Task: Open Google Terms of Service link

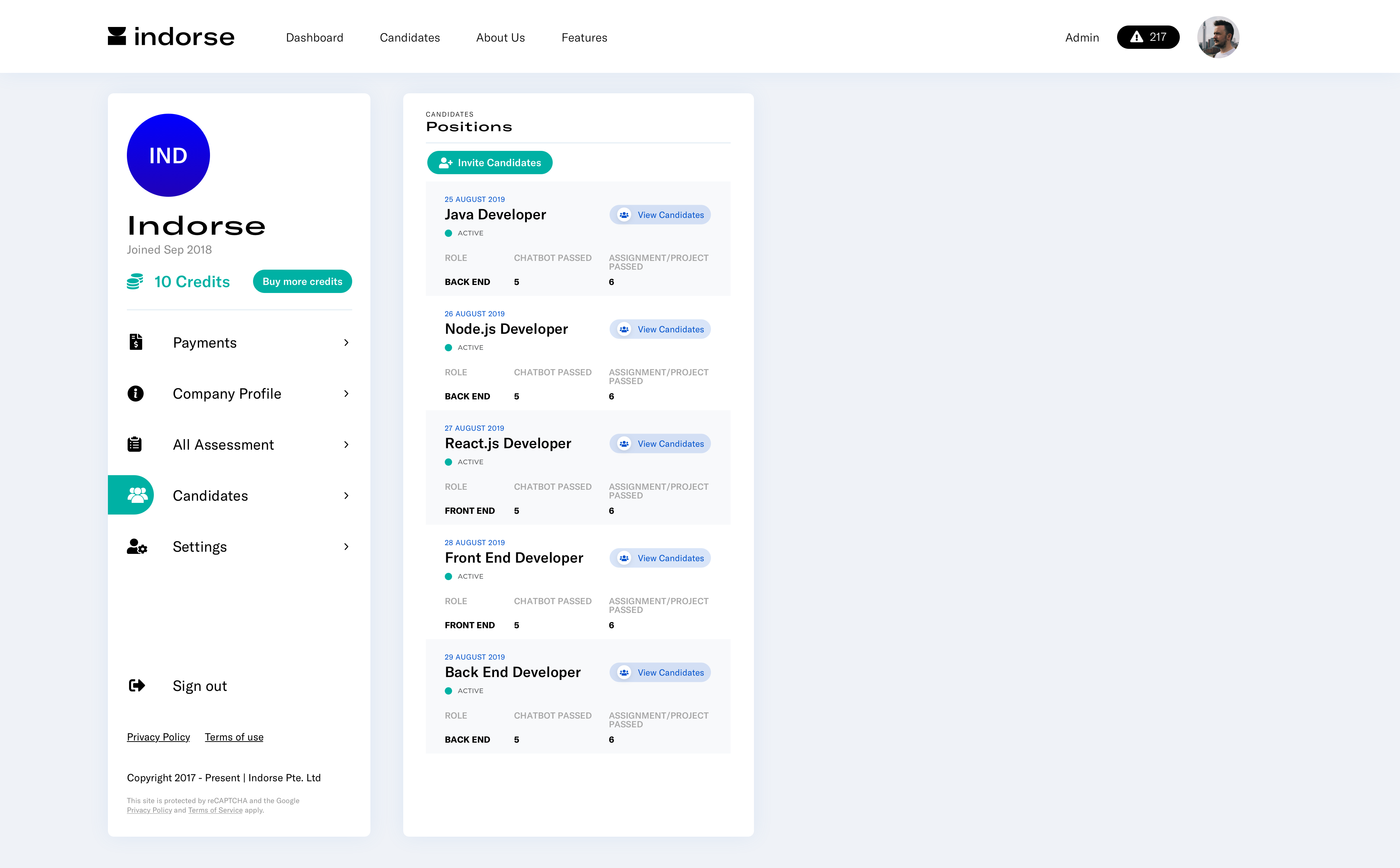Action: point(215,810)
